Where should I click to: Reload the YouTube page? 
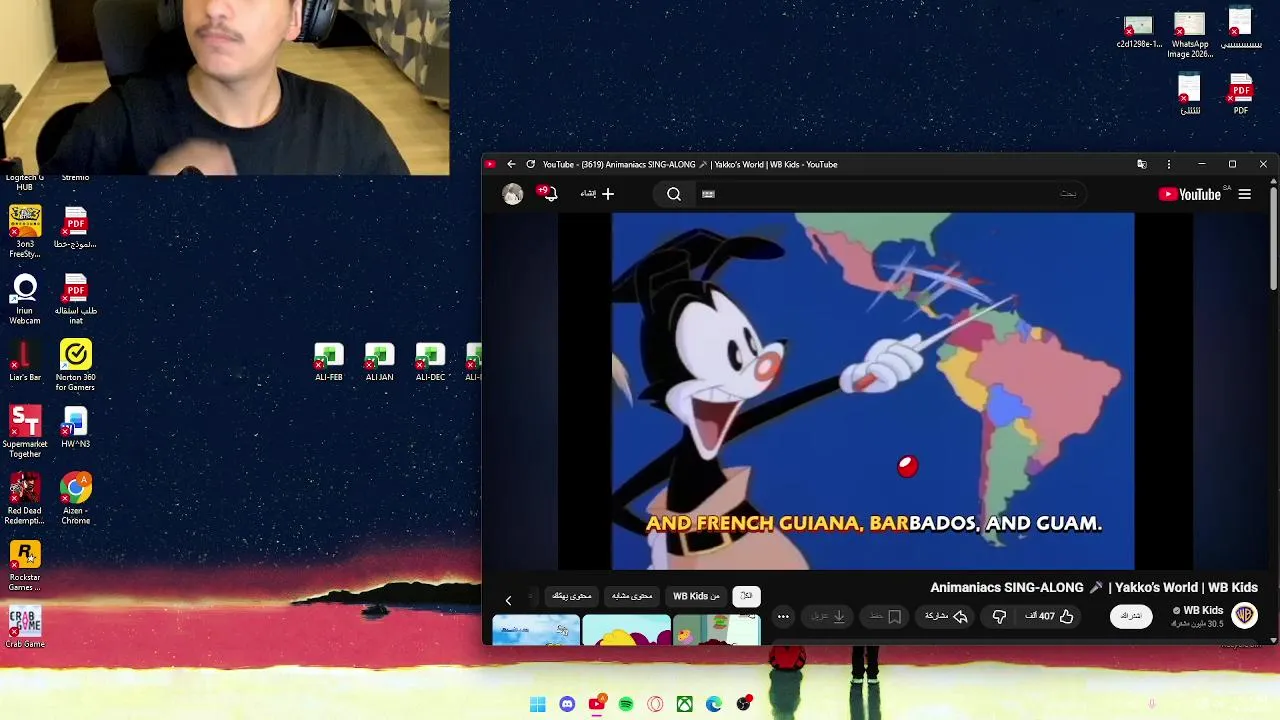530,164
